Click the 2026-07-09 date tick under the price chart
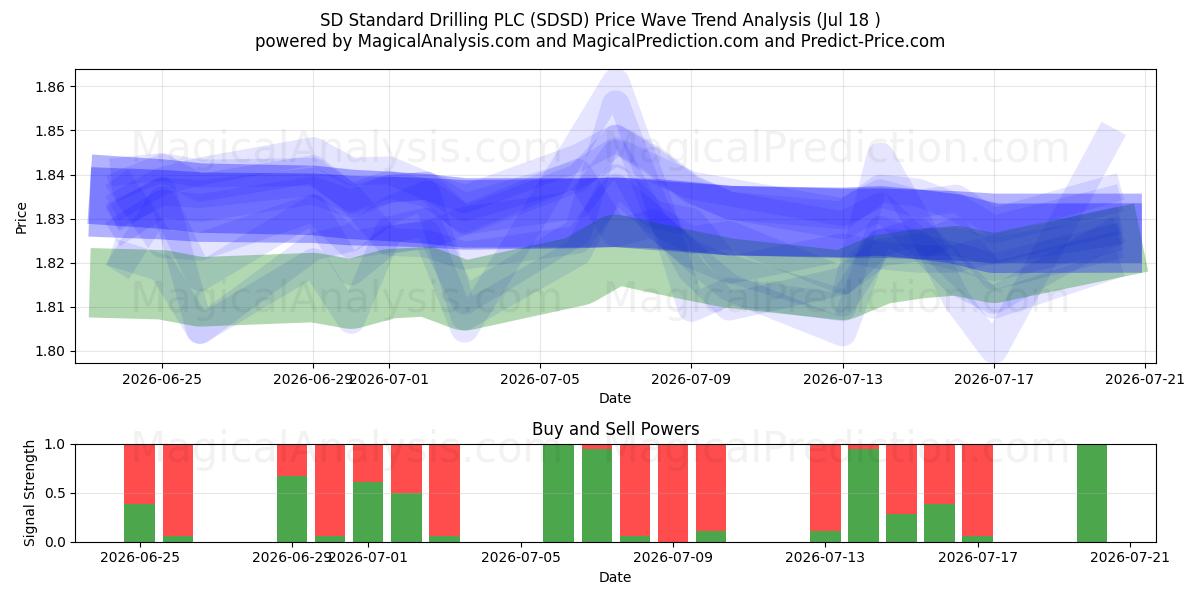1200x600 pixels. click(691, 379)
